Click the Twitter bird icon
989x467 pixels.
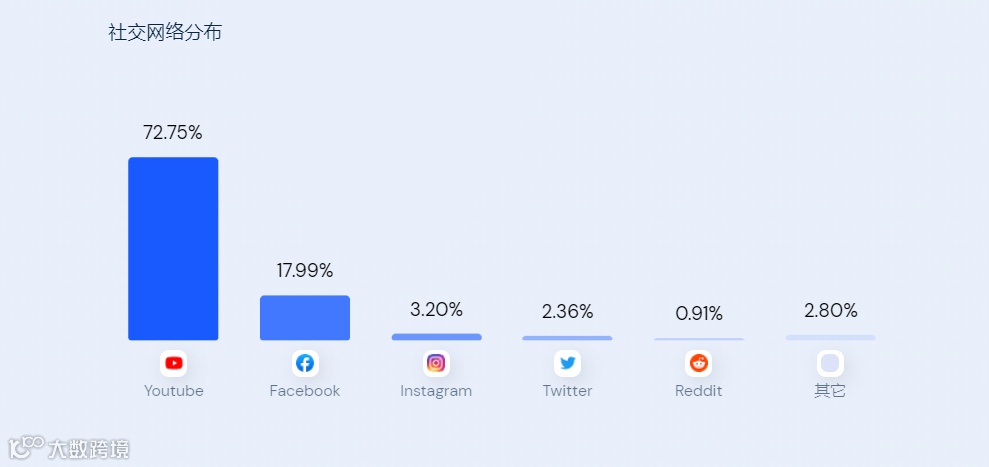click(567, 363)
